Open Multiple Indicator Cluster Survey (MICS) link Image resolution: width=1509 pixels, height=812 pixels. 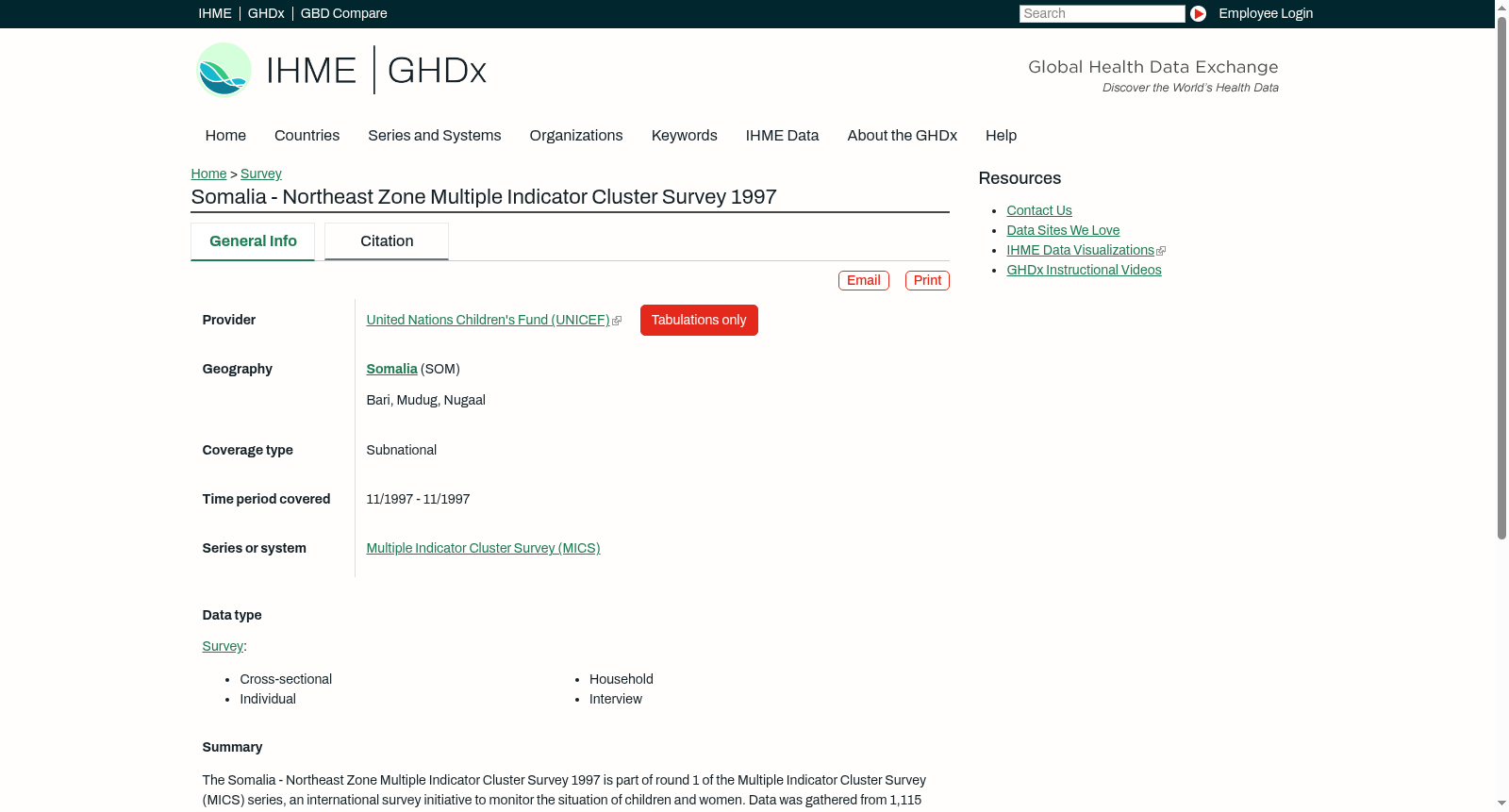483,548
